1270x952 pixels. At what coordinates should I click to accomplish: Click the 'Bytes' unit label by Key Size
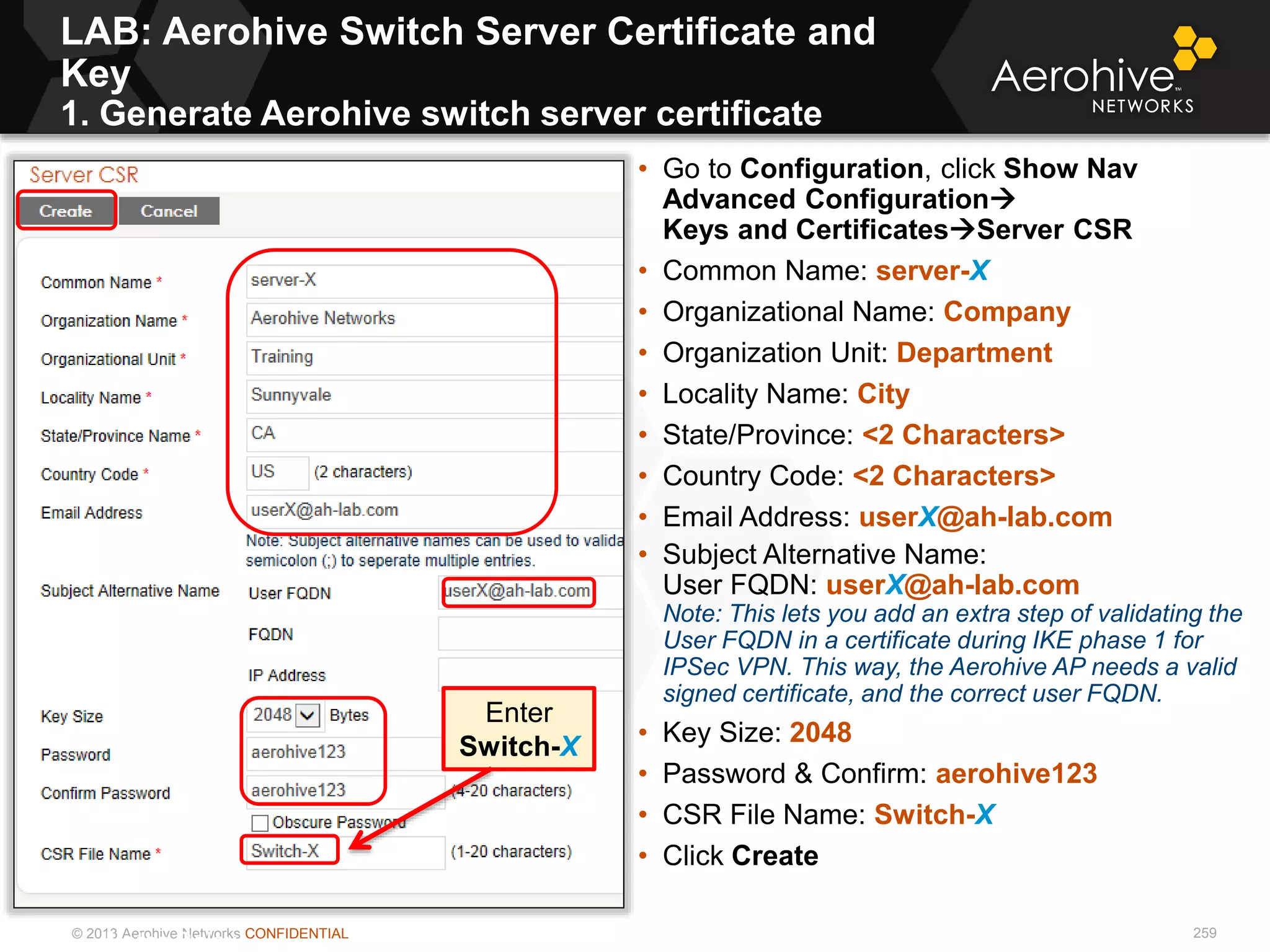[349, 715]
